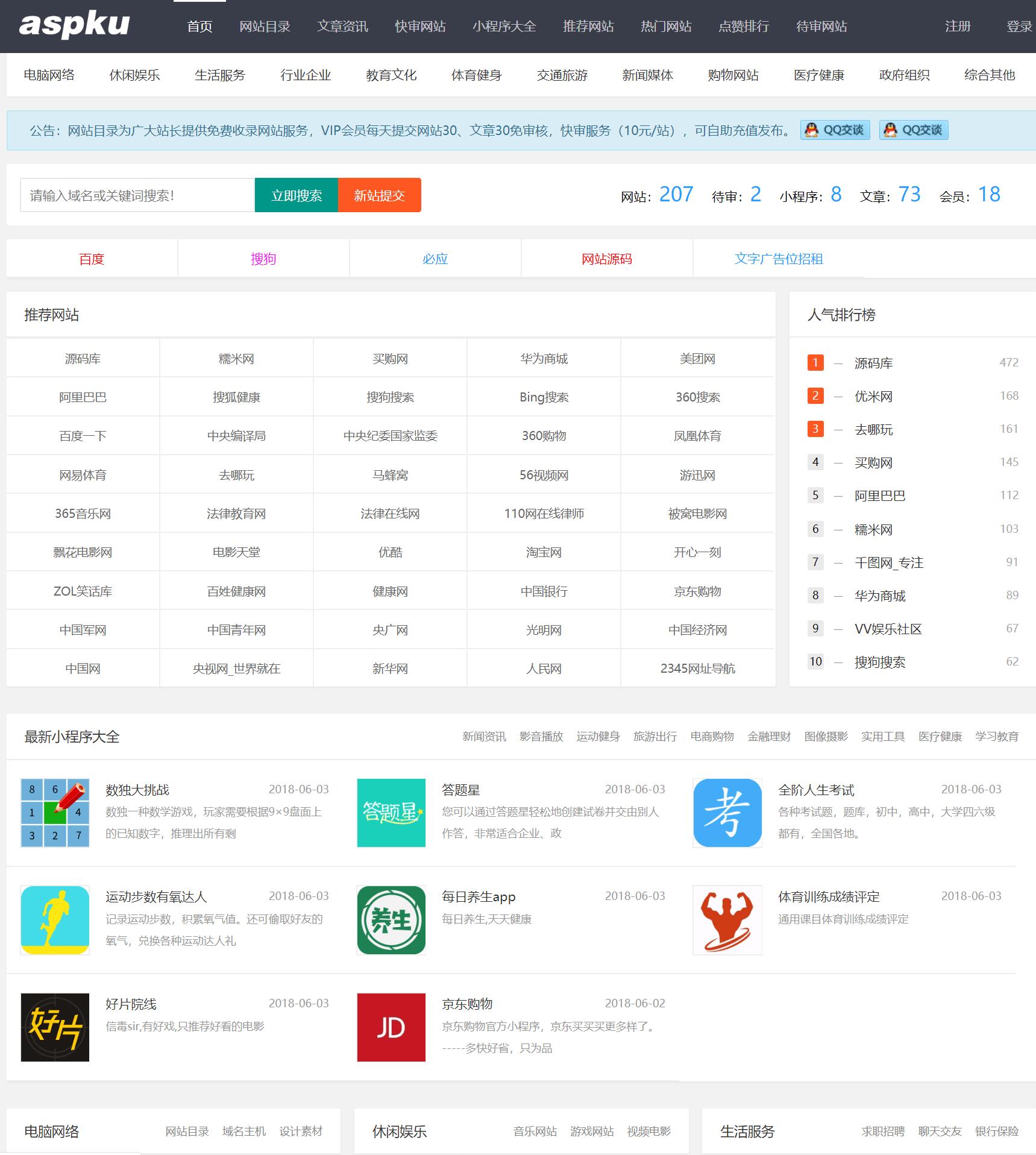This screenshot has height=1155, width=1036.
Task: Open 源码库 in the 推荐网站 grid
Action: coord(83,359)
